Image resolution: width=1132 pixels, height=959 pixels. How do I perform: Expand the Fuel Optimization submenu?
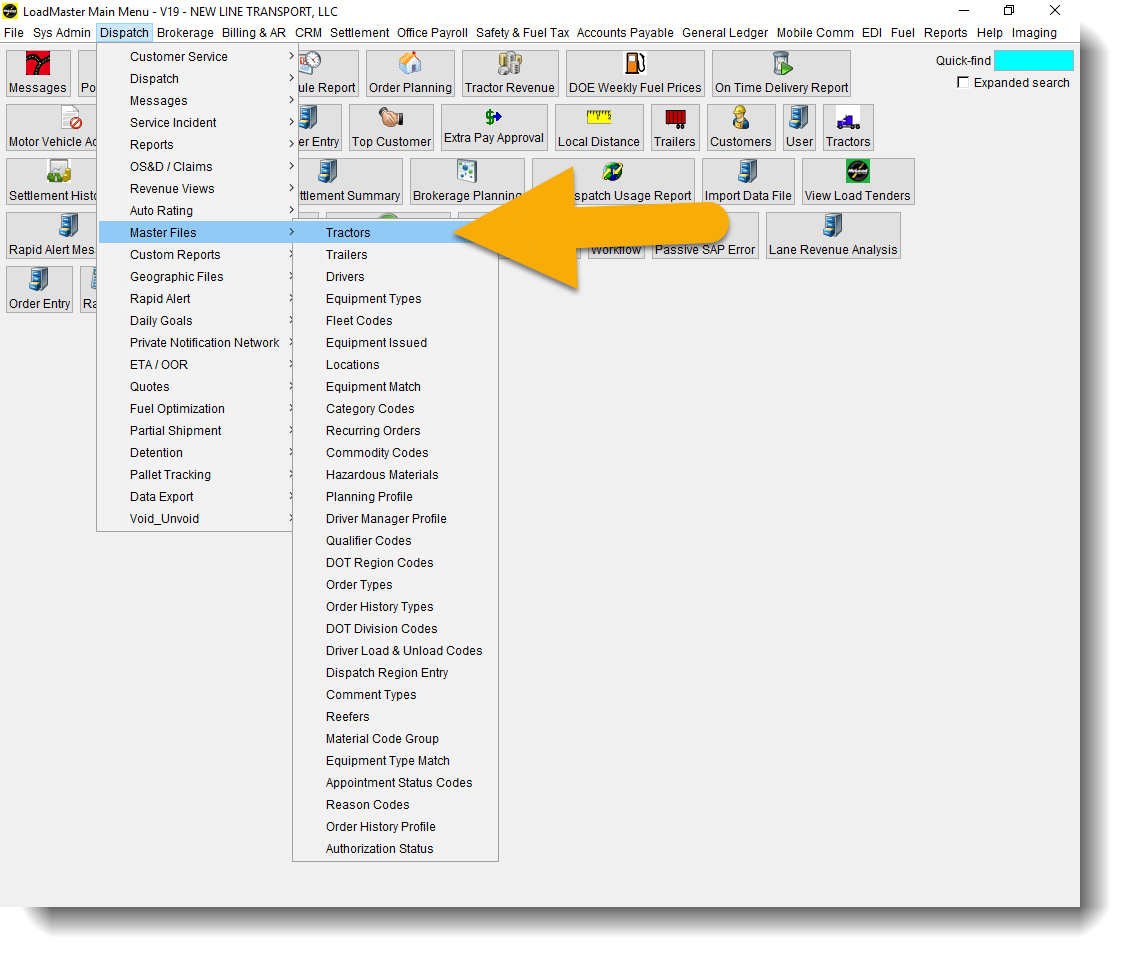pyautogui.click(x=196, y=409)
